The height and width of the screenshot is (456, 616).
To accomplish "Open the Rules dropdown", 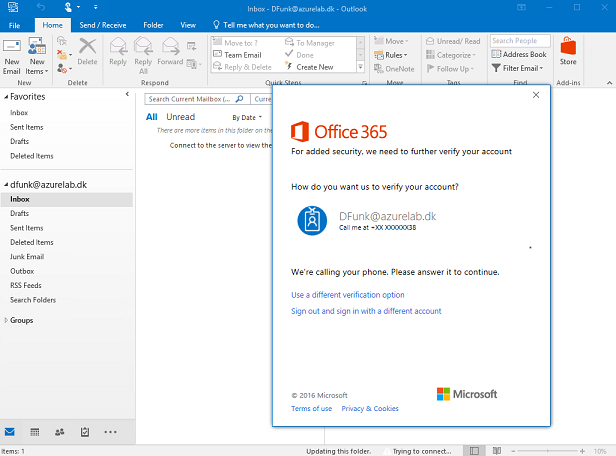I will 391,55.
